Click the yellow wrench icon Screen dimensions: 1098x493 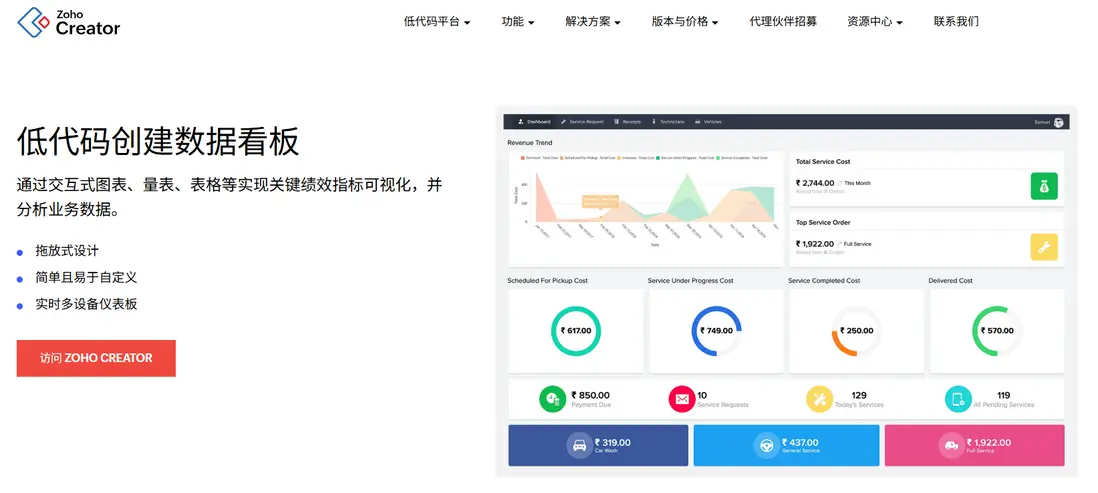[x=1044, y=247]
